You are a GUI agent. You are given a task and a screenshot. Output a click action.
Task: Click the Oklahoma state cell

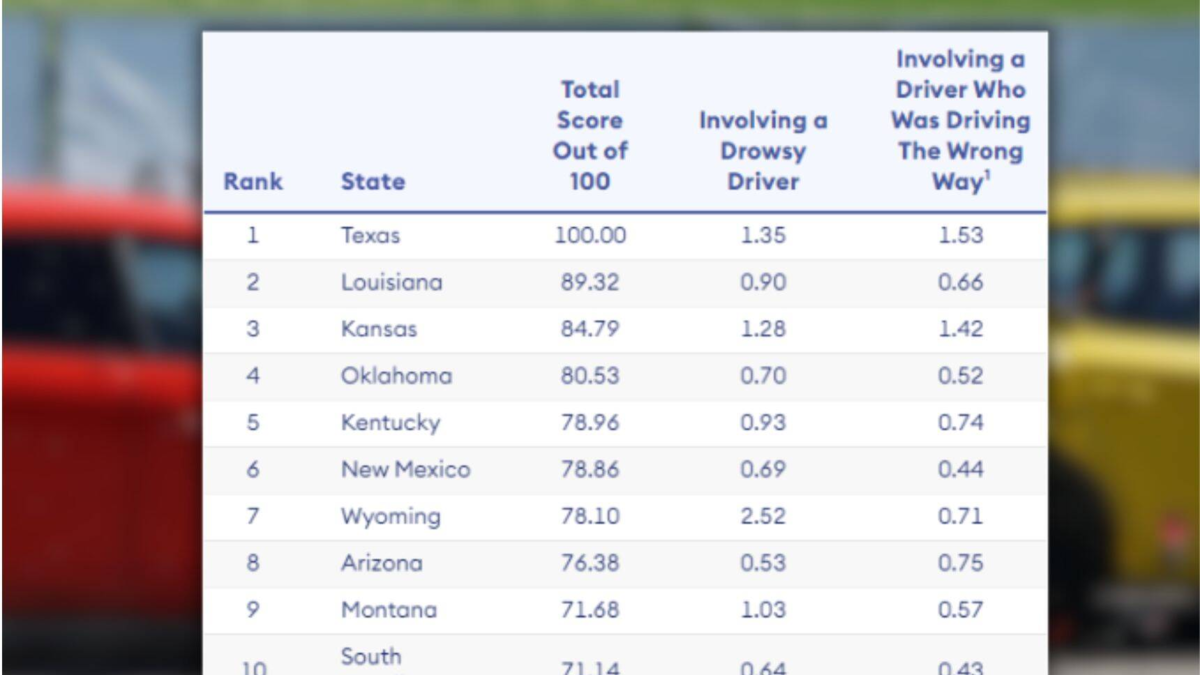click(396, 376)
